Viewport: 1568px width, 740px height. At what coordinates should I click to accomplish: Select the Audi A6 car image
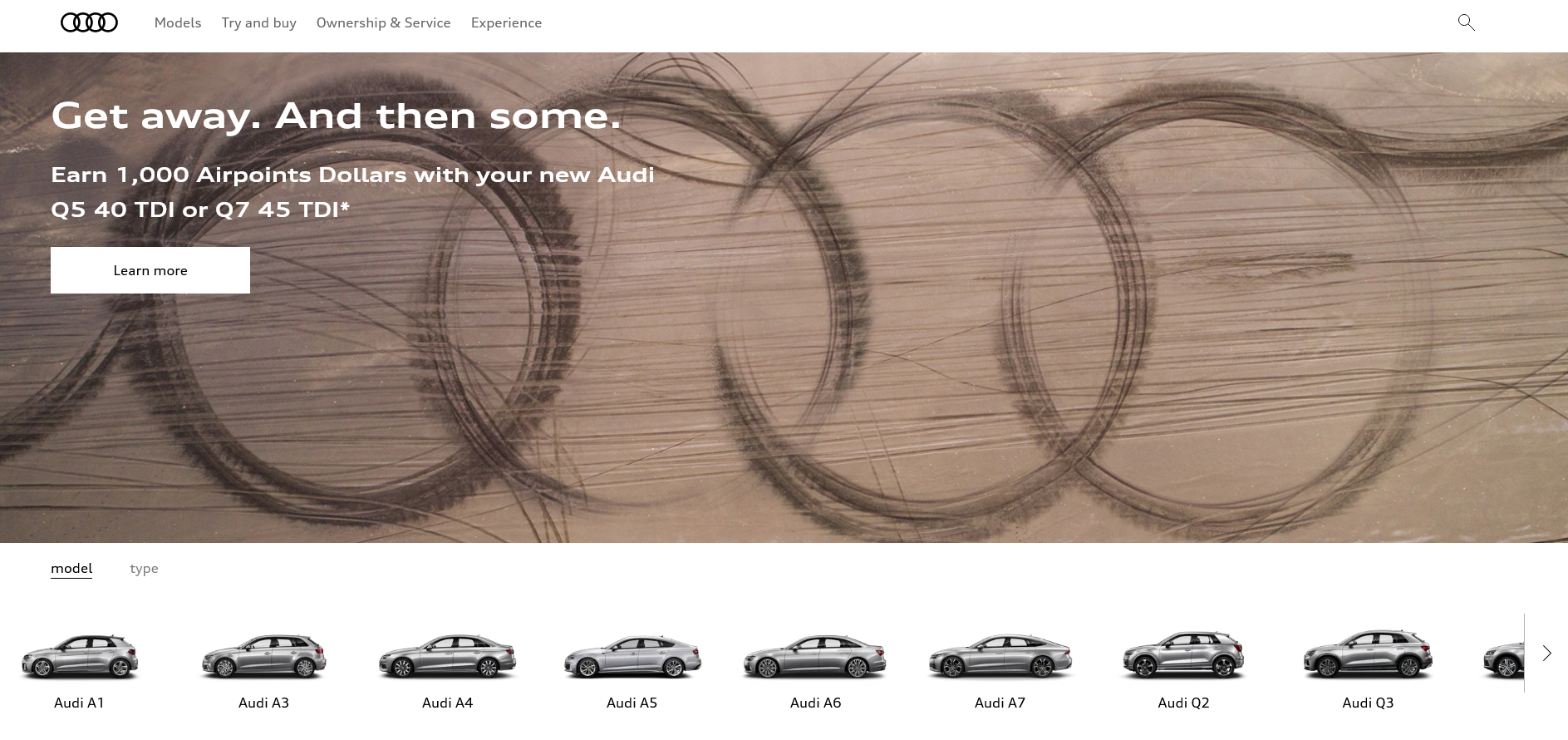click(x=815, y=656)
